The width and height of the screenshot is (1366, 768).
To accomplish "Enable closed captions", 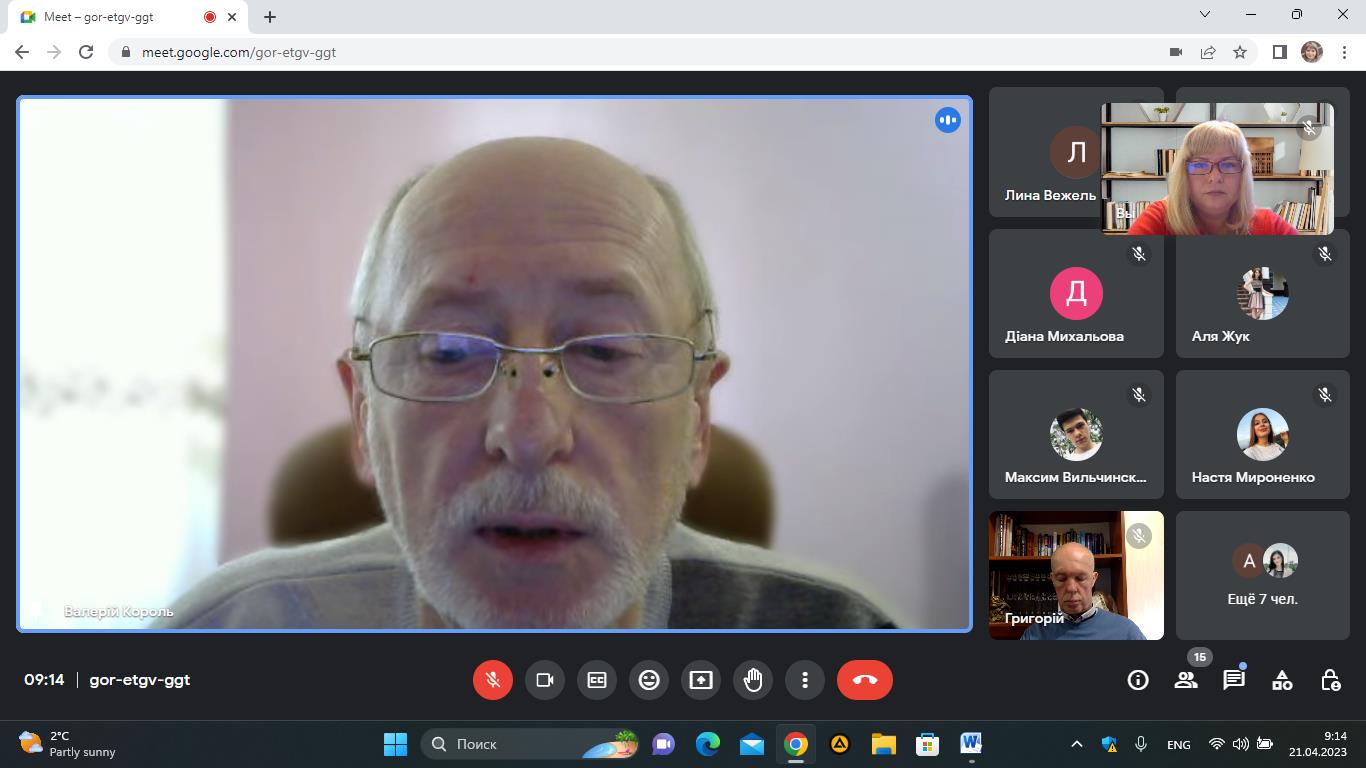I will (597, 680).
